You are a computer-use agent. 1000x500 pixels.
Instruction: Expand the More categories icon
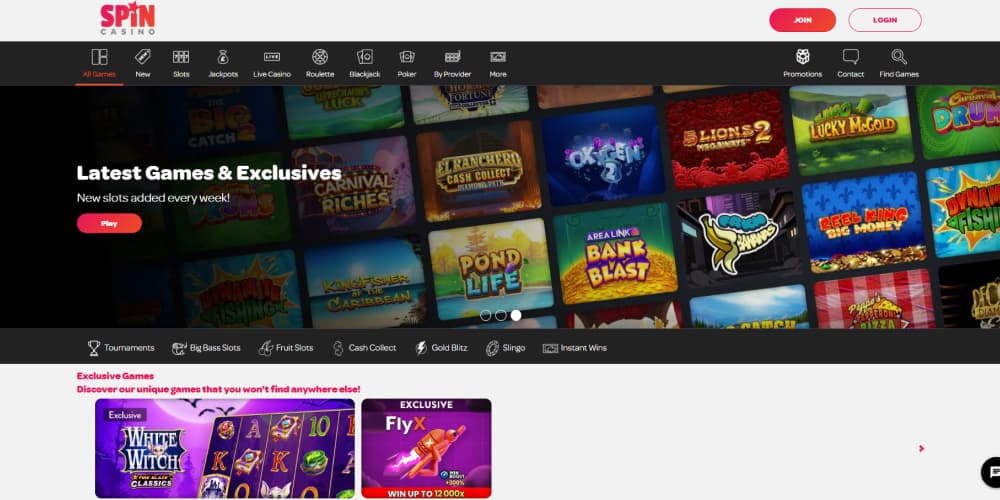coord(498,57)
